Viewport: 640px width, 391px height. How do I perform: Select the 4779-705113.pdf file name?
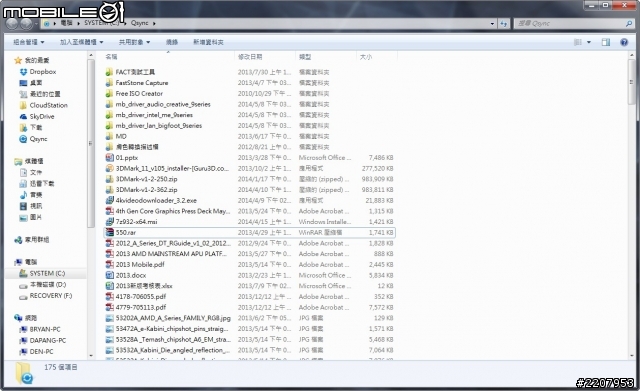coord(141,307)
